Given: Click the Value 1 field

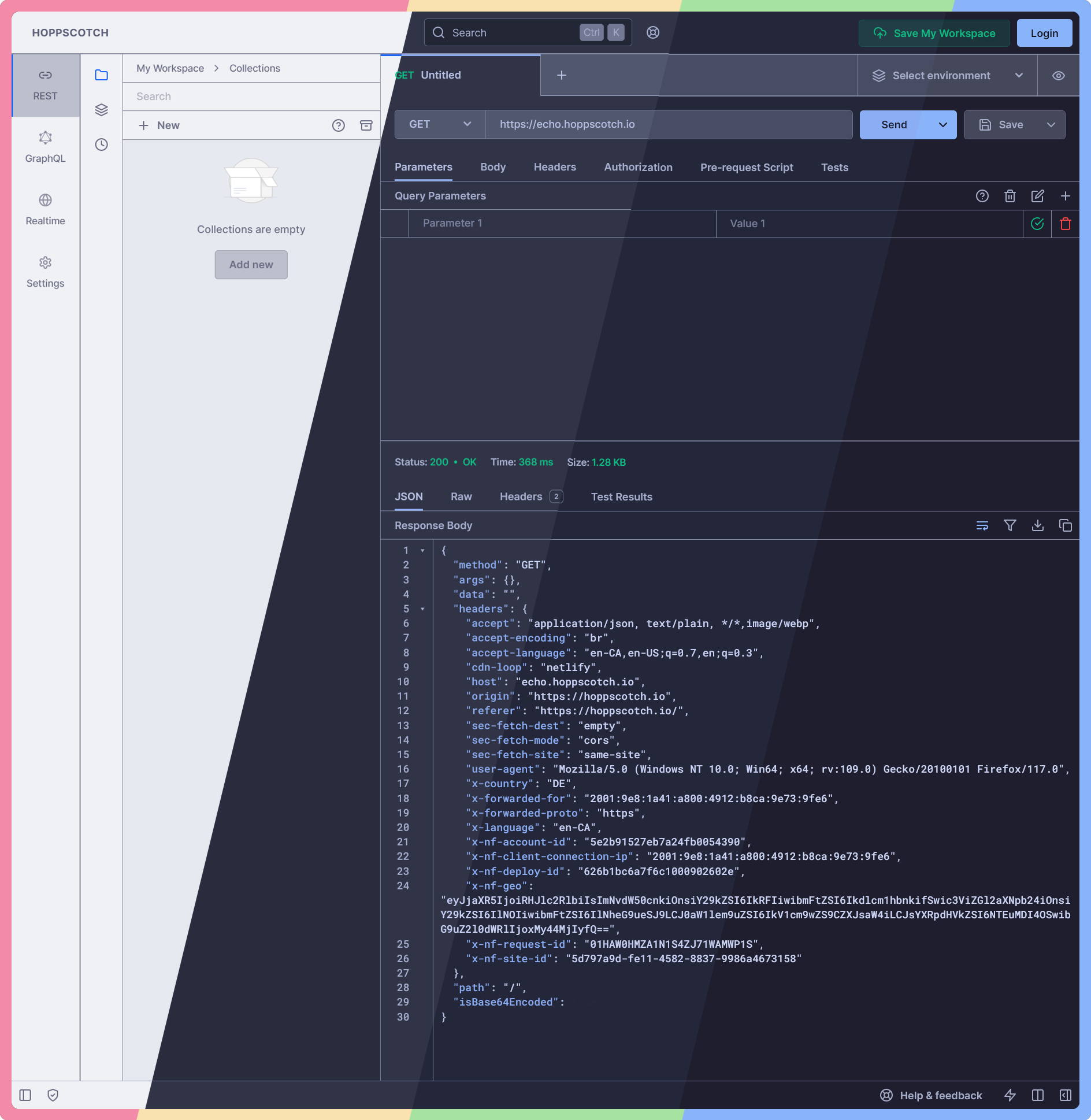Looking at the screenshot, I should (x=870, y=224).
